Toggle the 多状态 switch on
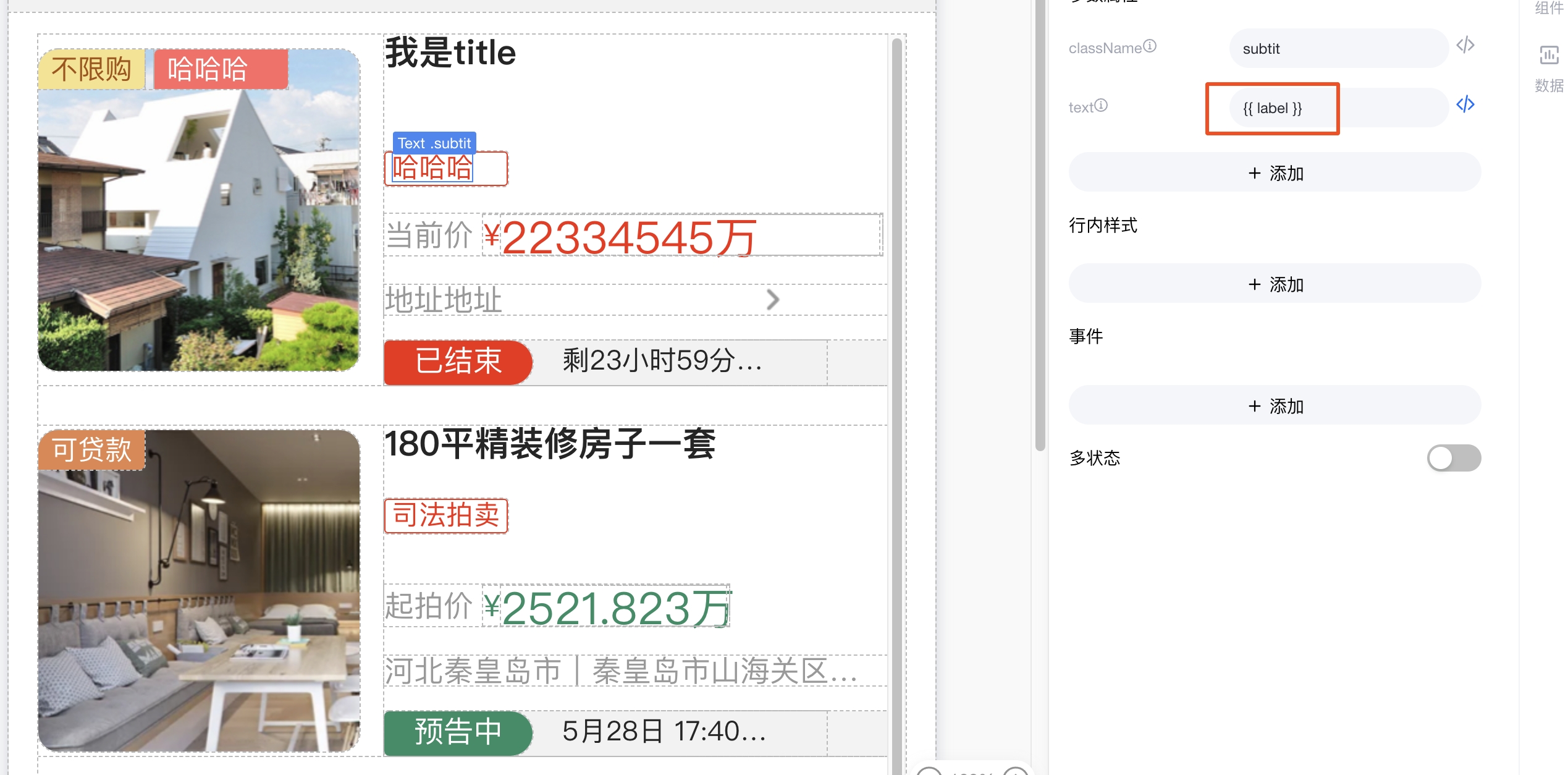Image resolution: width=1568 pixels, height=775 pixels. click(x=1453, y=458)
